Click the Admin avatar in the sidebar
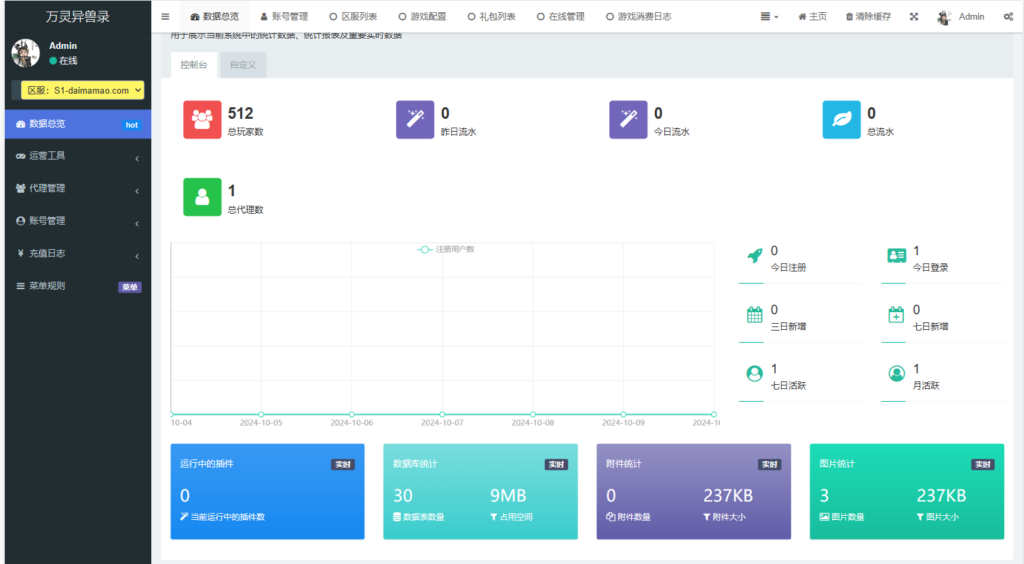1024x564 pixels. [x=25, y=53]
